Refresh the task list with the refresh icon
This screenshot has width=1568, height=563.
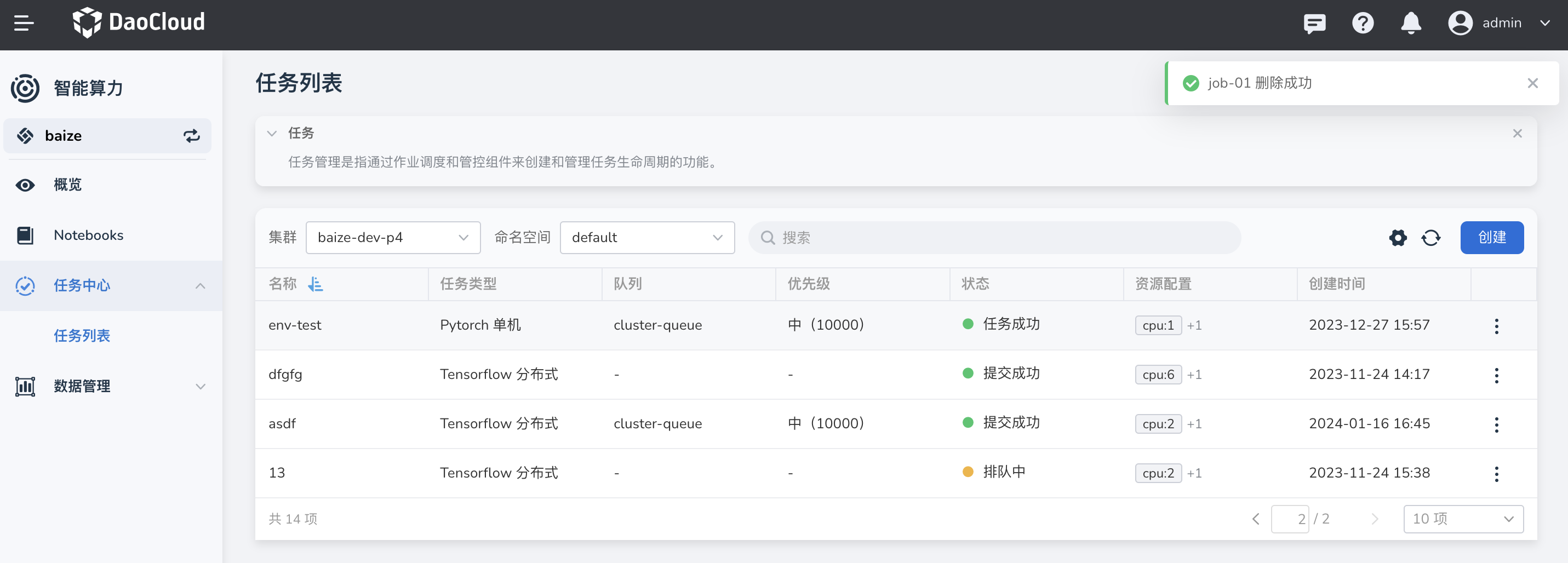(x=1430, y=237)
